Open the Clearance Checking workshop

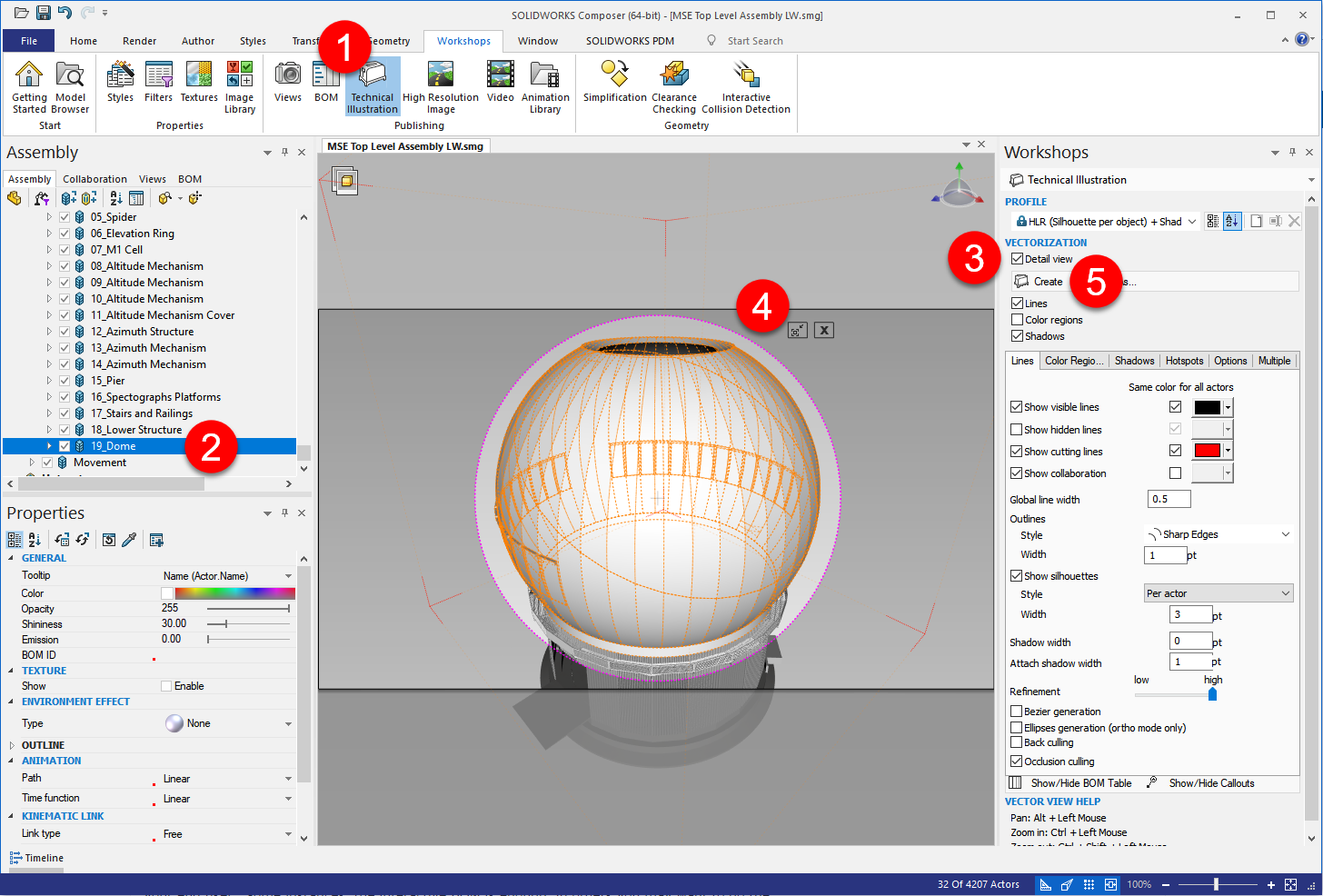point(673,86)
